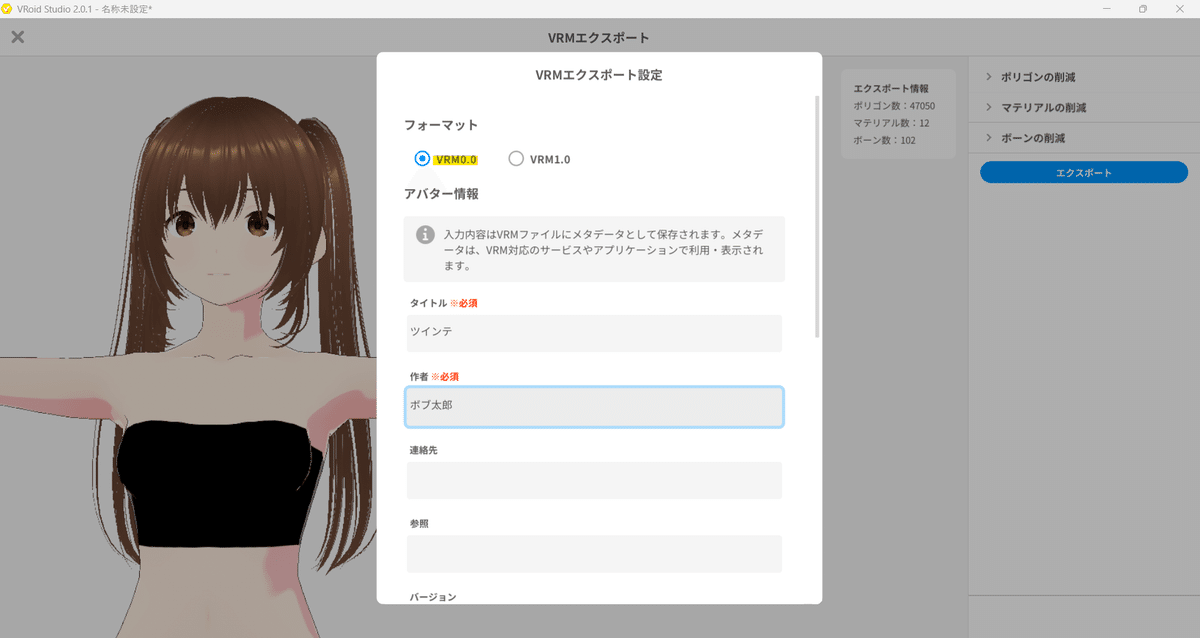Click the blue エクスポート button
This screenshot has width=1200, height=638.
(1084, 173)
